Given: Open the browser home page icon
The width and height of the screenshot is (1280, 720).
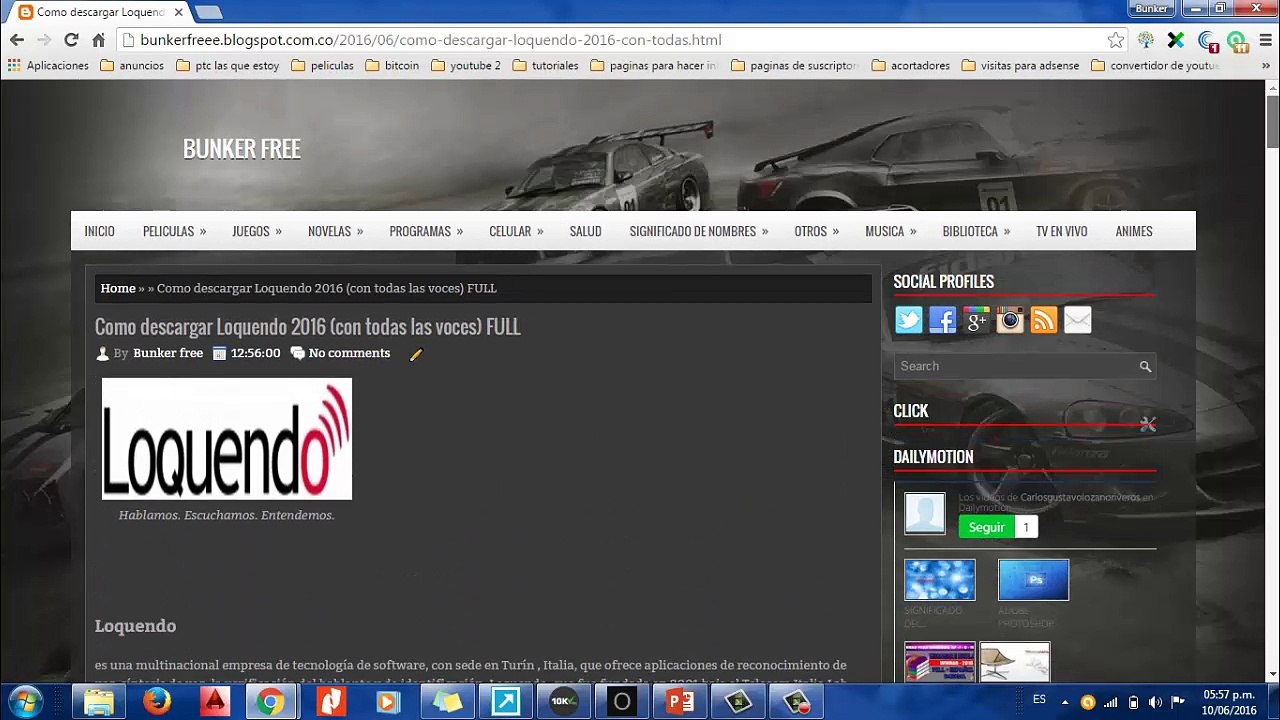Looking at the screenshot, I should [98, 40].
